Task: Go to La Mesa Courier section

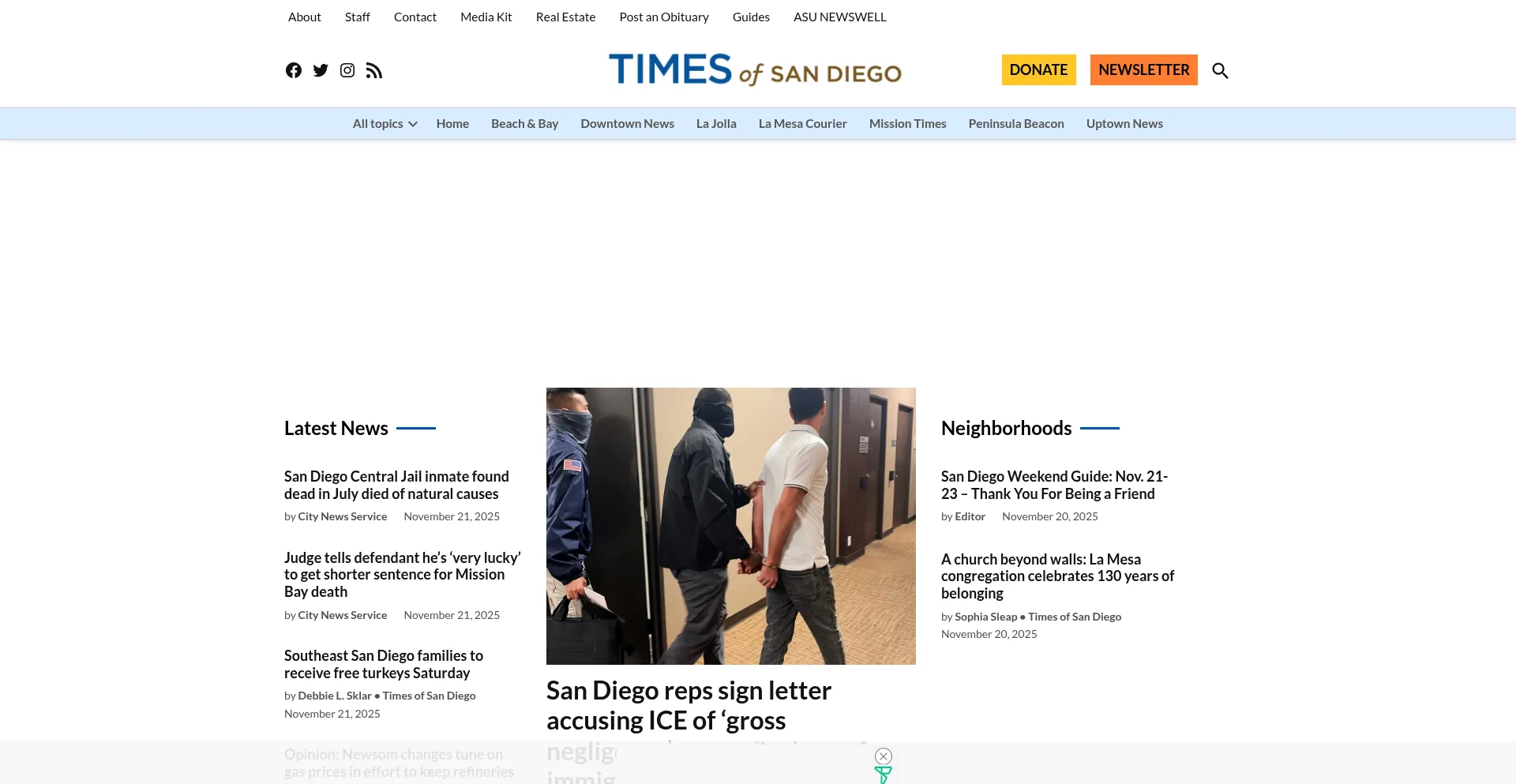Action: (802, 124)
